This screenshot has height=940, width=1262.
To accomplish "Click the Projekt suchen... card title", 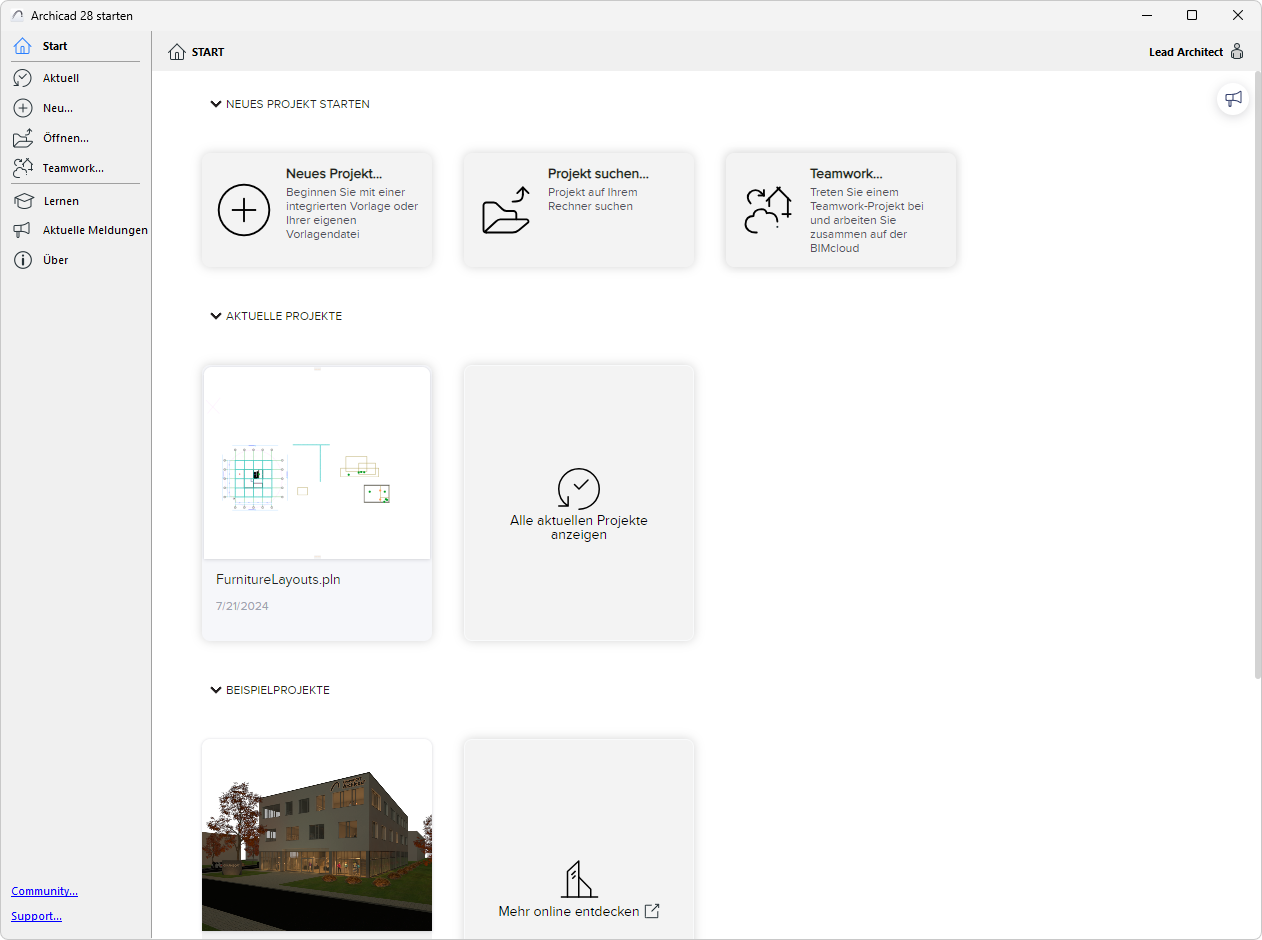I will (598, 174).
